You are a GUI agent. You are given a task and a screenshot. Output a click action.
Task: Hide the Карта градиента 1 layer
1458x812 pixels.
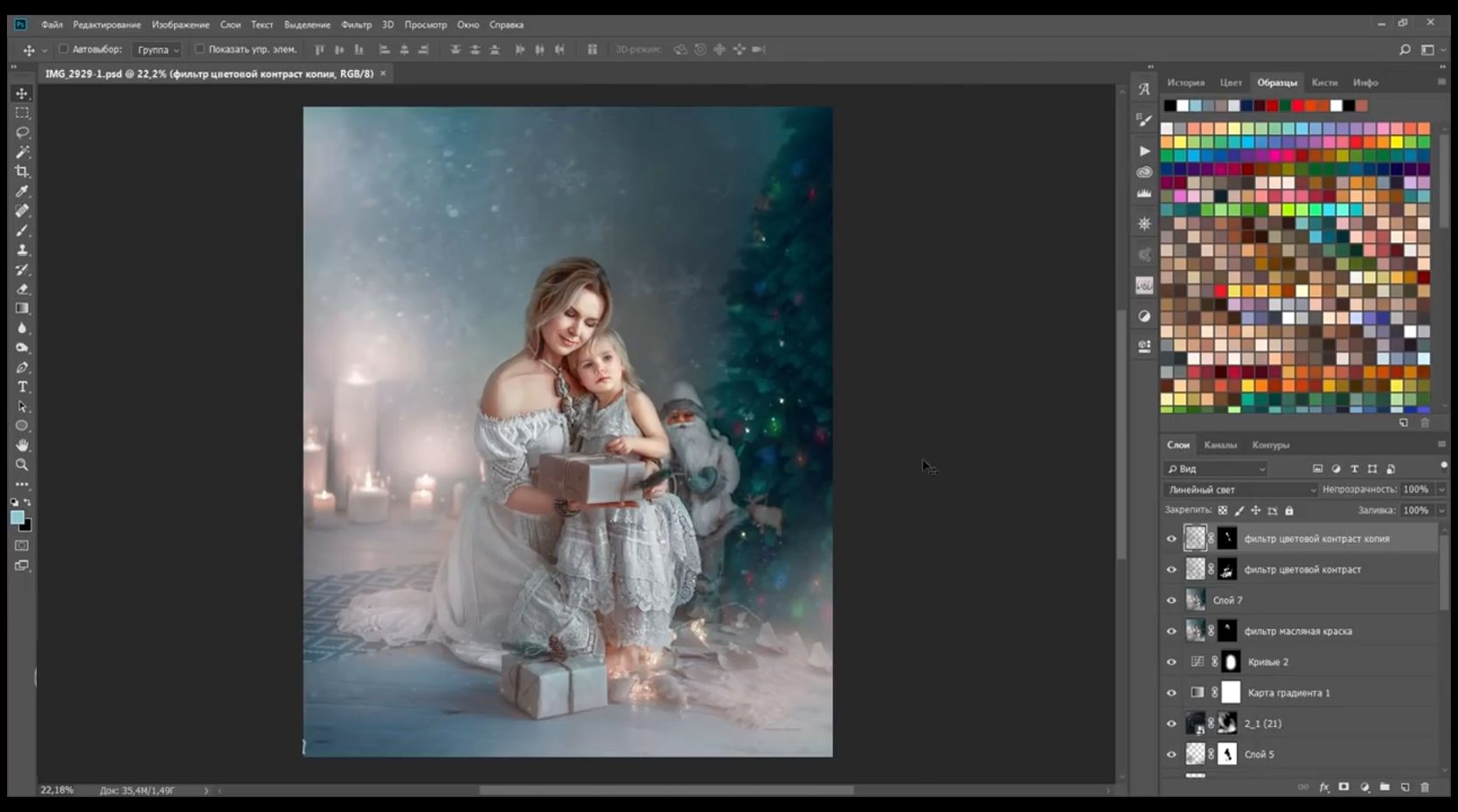point(1171,693)
